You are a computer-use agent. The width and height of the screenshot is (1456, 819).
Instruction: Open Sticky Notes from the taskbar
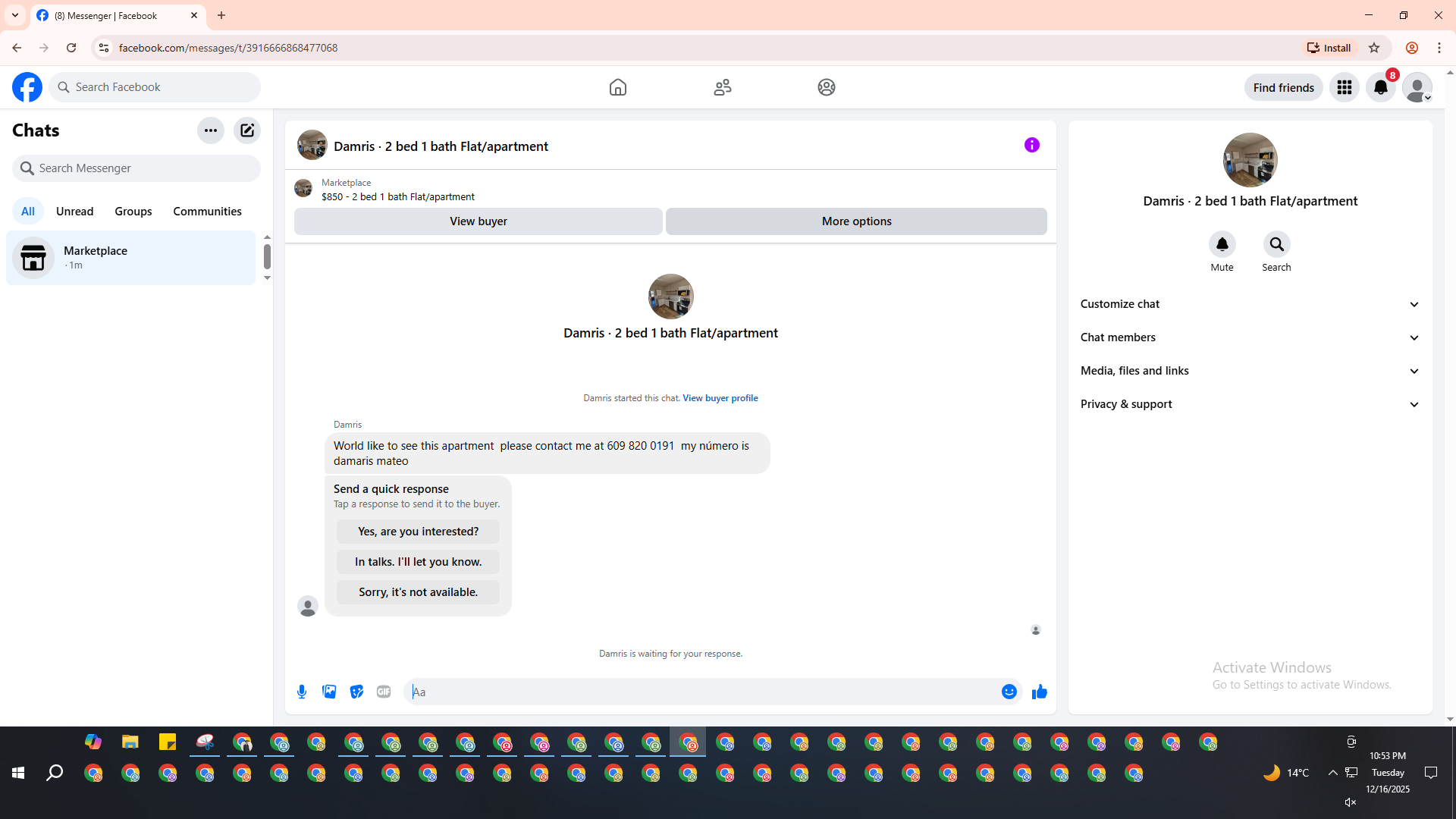click(168, 742)
